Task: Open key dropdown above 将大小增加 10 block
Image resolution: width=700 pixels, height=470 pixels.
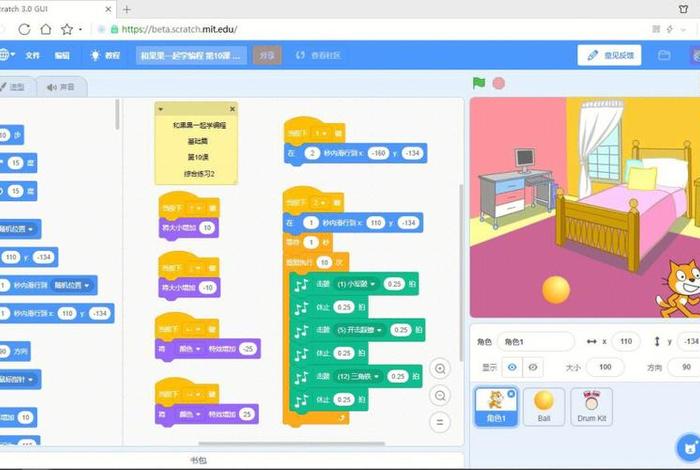Action: click(196, 208)
